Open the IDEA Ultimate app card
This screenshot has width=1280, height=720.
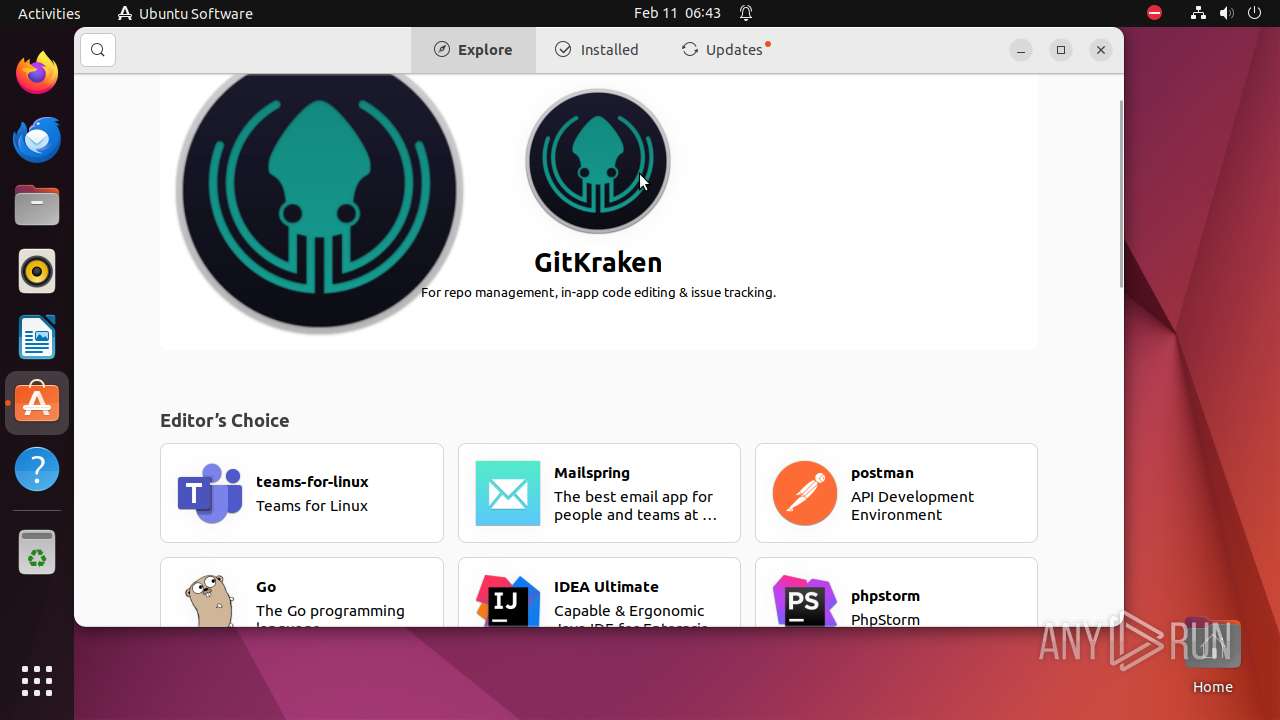click(599, 592)
